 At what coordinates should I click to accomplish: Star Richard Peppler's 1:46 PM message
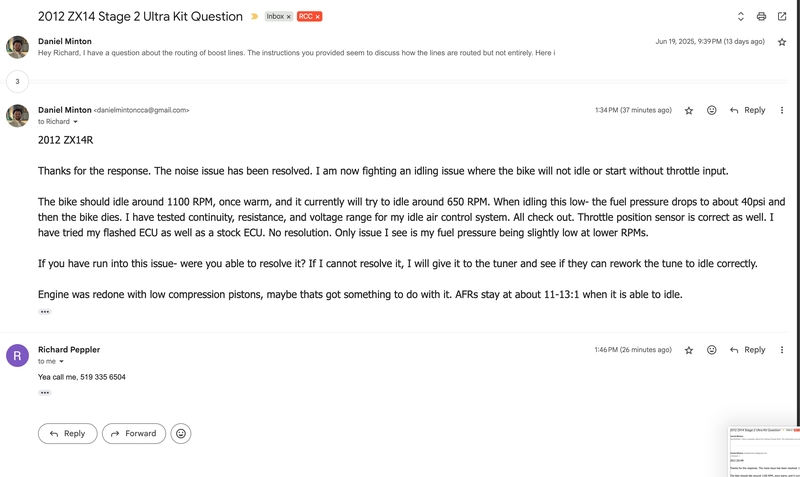pos(689,350)
